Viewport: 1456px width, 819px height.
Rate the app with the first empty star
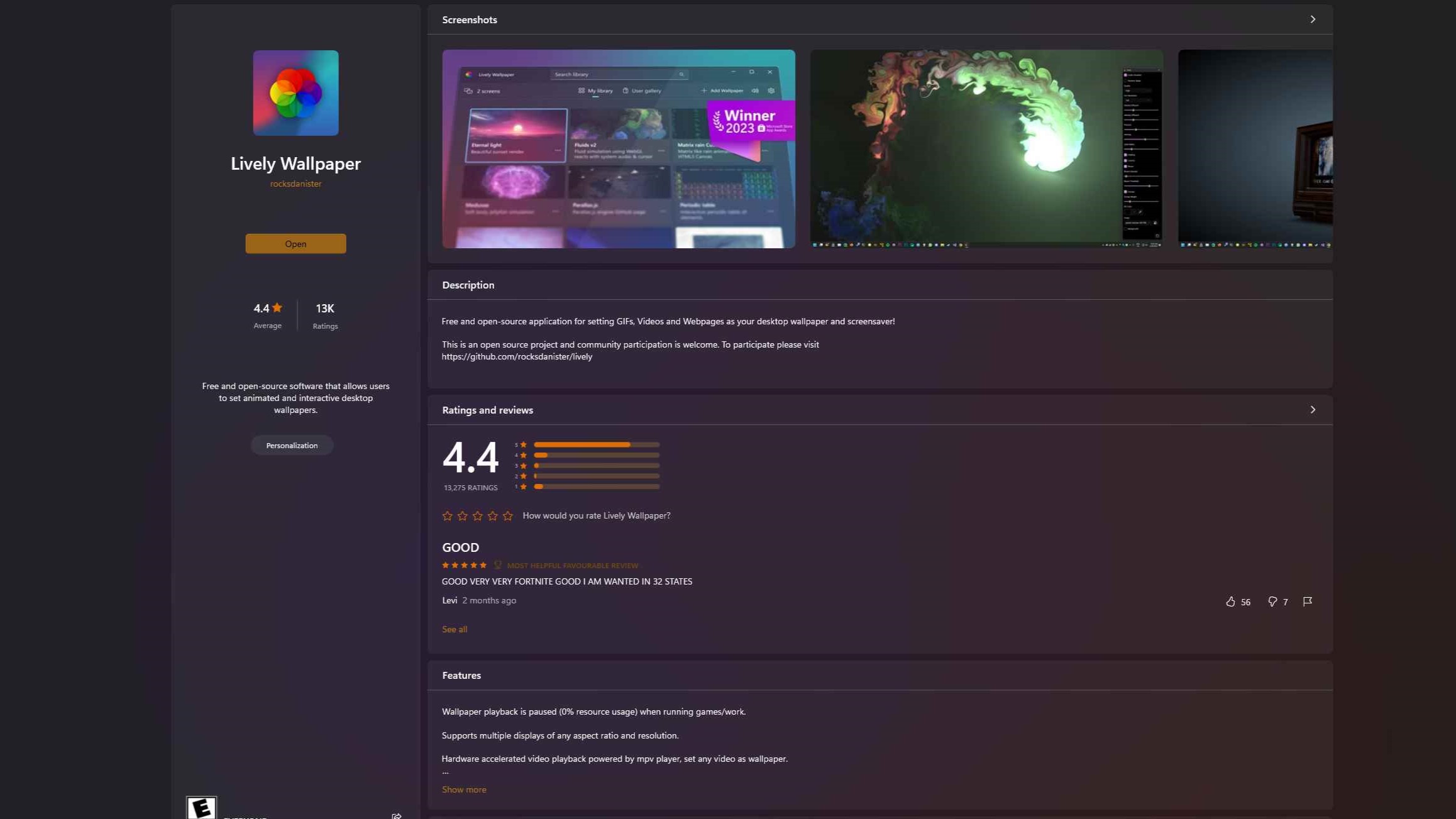pyautogui.click(x=447, y=516)
